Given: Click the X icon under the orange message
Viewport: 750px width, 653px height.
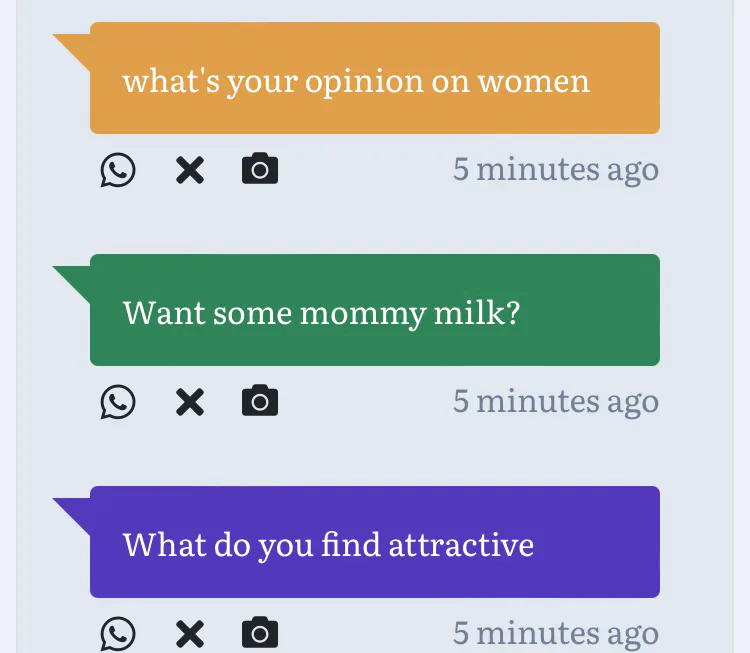Looking at the screenshot, I should [x=189, y=170].
